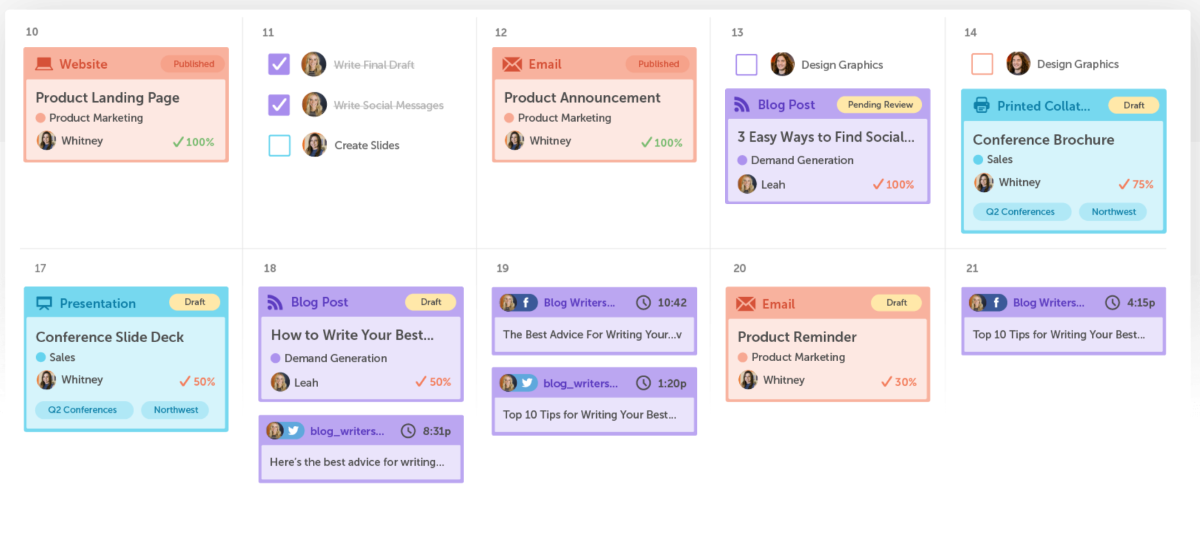Click the Website laptop icon on day 10
The image size is (1200, 533).
44,64
